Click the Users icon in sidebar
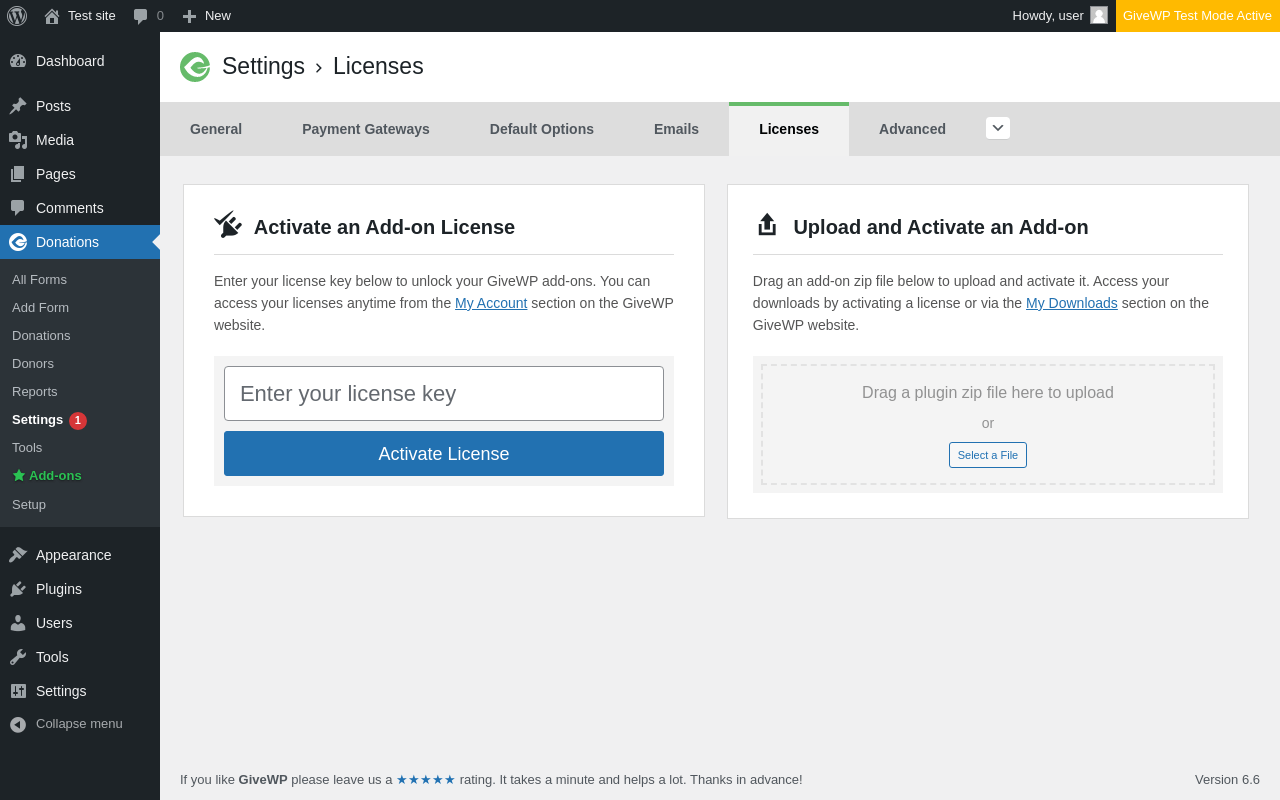1280x800 pixels. [18, 623]
